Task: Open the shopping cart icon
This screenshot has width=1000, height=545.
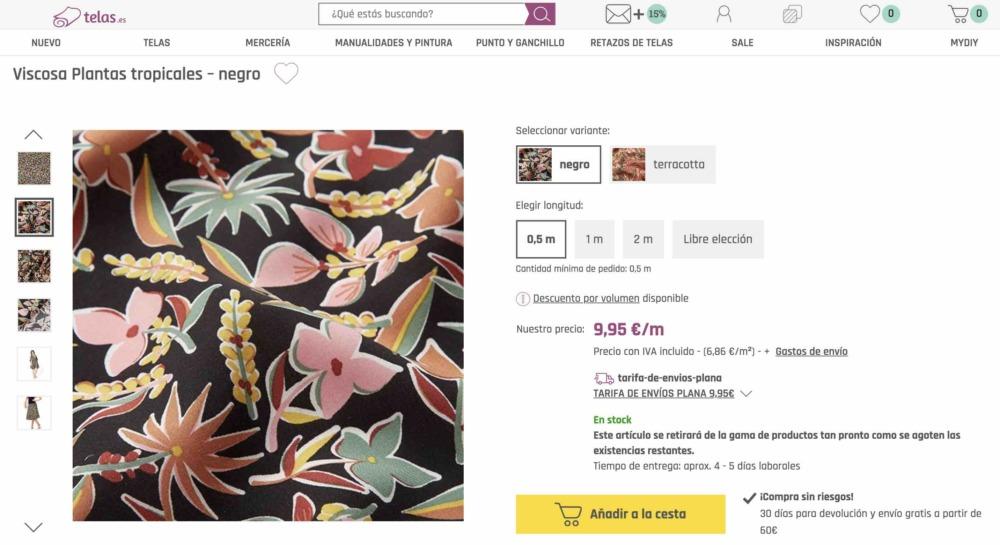Action: click(x=958, y=14)
